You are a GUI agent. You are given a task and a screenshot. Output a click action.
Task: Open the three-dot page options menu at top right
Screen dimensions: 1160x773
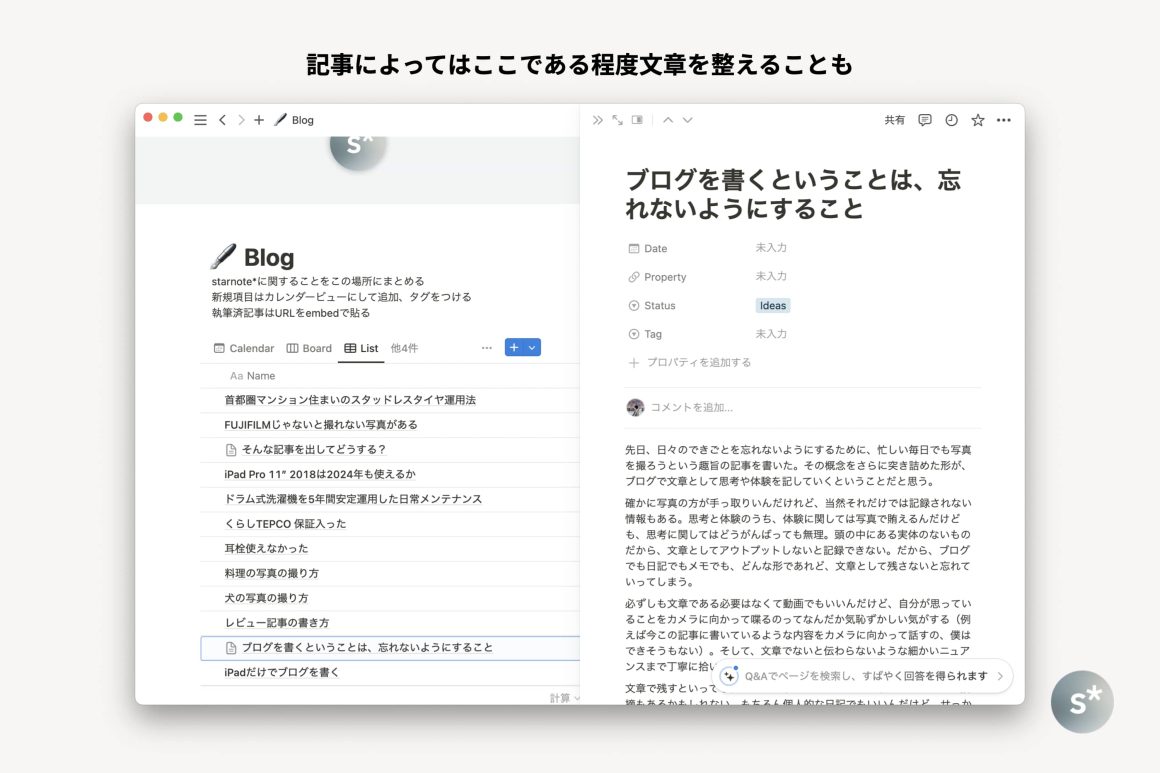coord(1004,120)
